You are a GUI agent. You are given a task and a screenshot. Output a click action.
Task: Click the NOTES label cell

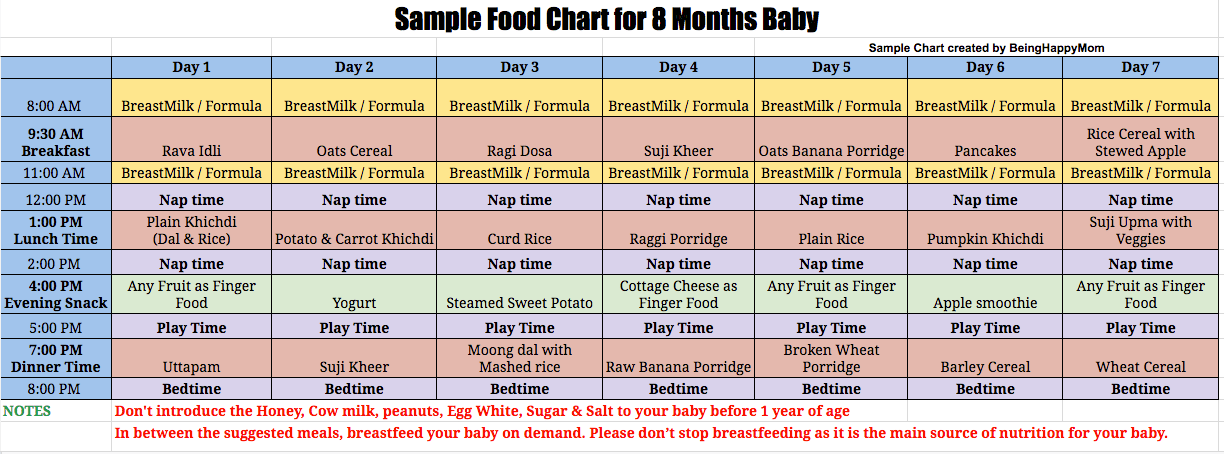click(56, 411)
